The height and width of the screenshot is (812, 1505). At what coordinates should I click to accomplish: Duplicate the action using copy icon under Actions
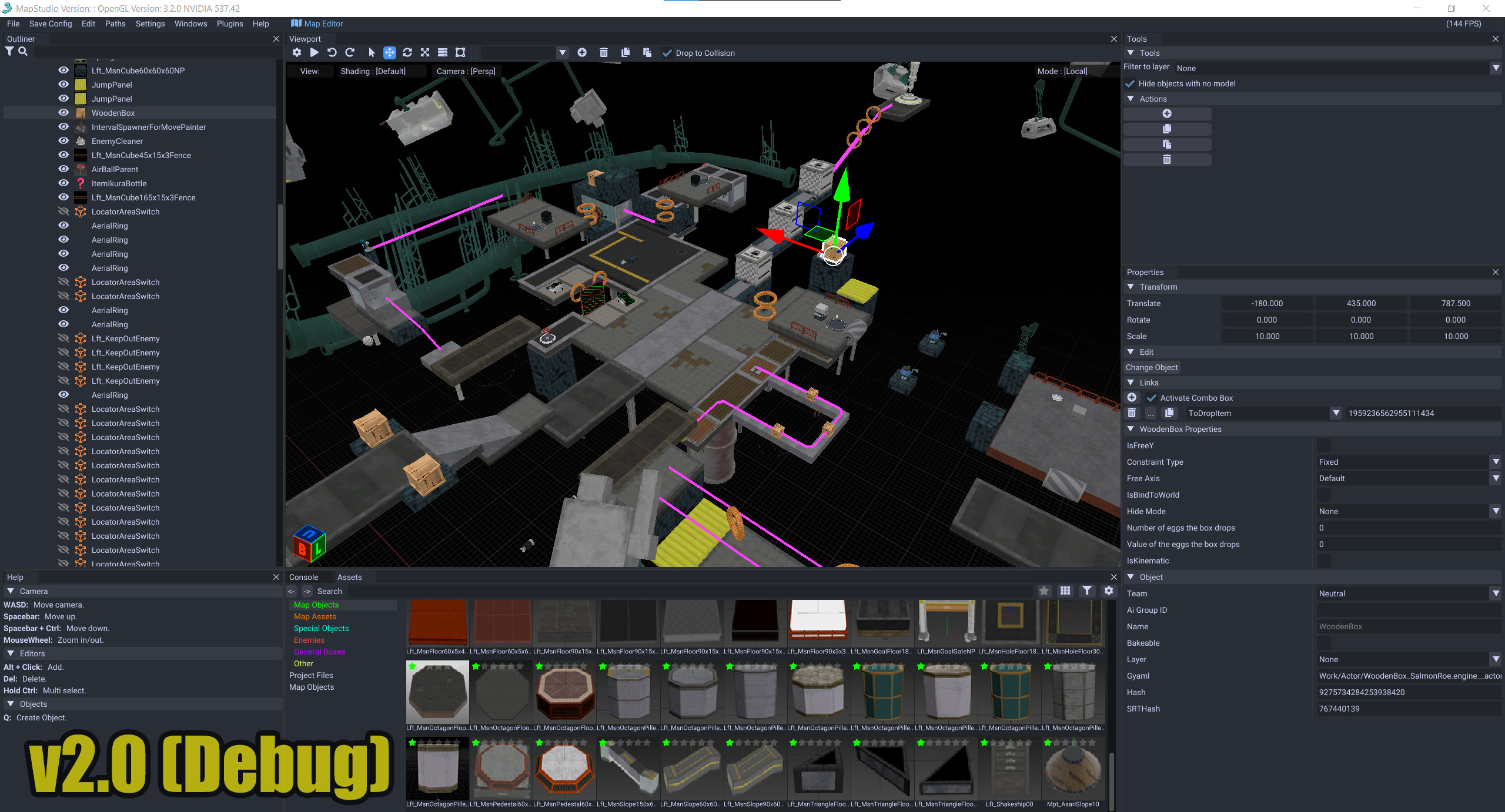[1168, 129]
